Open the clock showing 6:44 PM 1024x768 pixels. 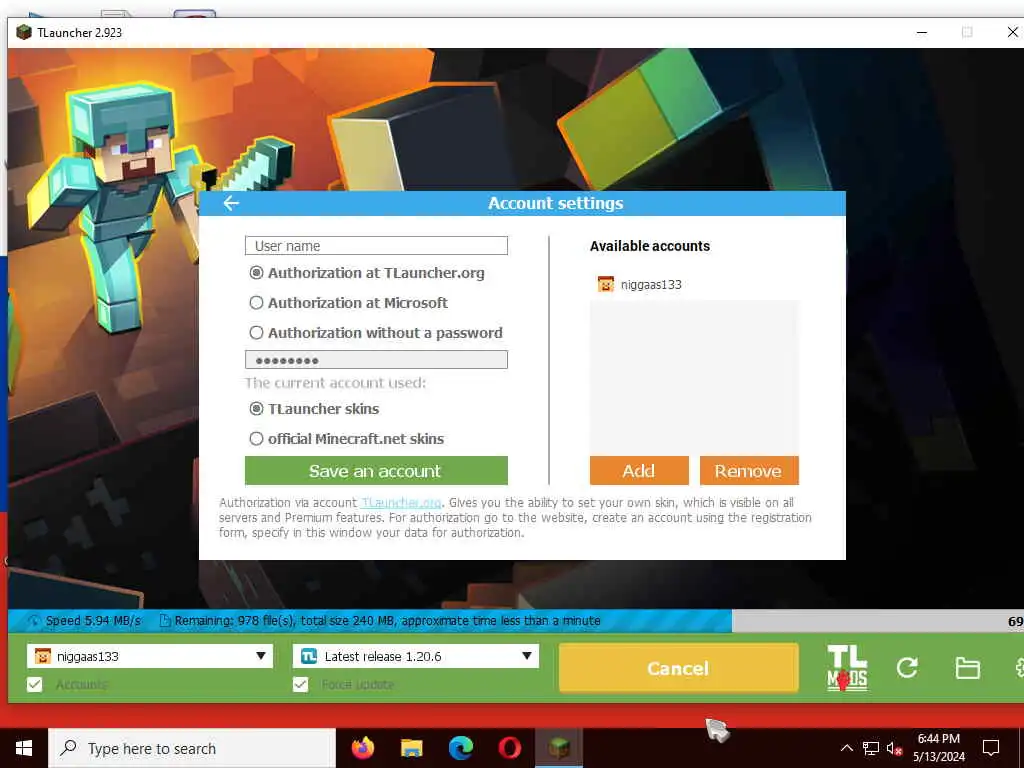click(939, 748)
